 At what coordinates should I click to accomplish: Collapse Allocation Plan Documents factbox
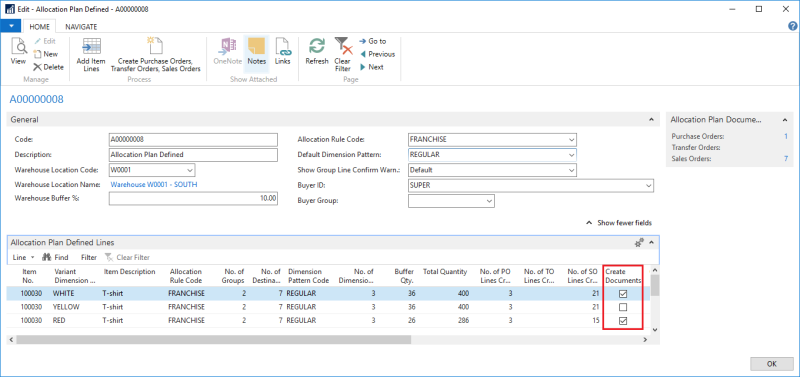click(785, 119)
